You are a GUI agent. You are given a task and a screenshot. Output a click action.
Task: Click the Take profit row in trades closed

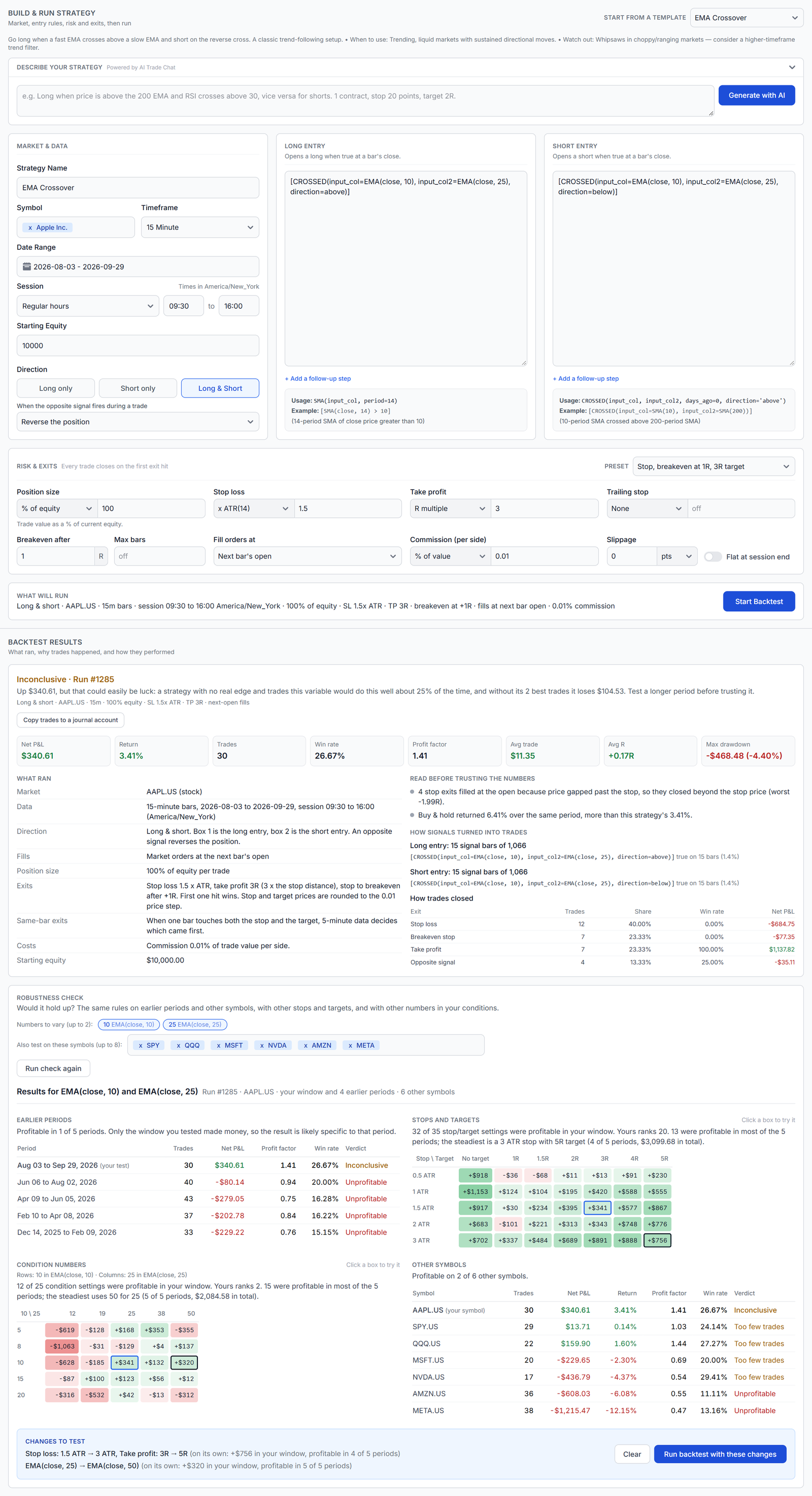[x=602, y=949]
